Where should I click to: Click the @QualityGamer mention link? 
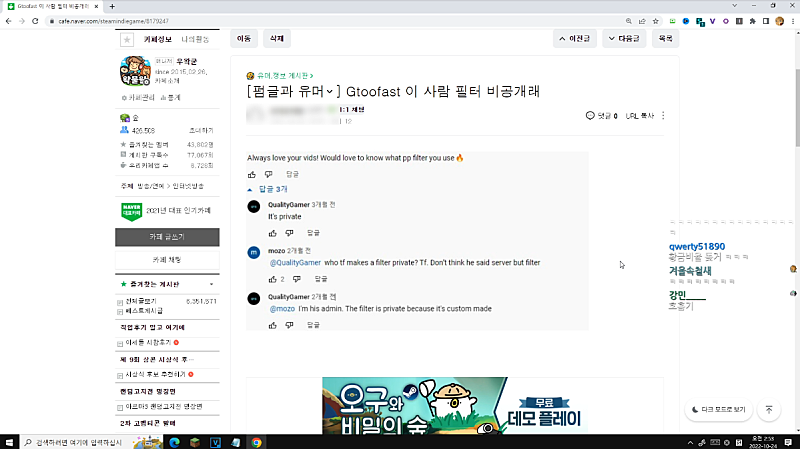pos(295,263)
